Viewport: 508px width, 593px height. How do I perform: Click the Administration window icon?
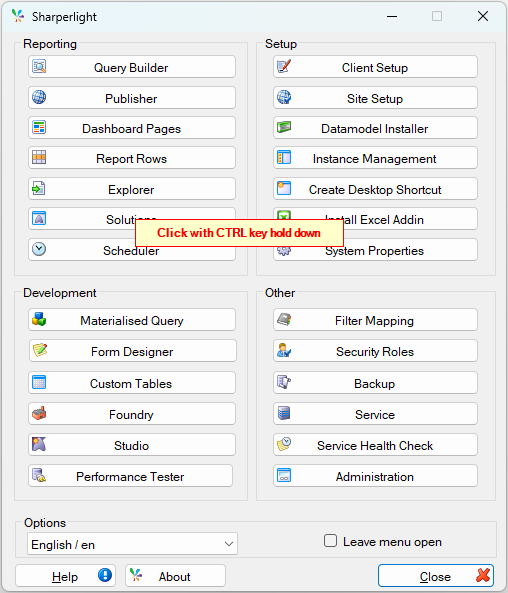tap(284, 475)
